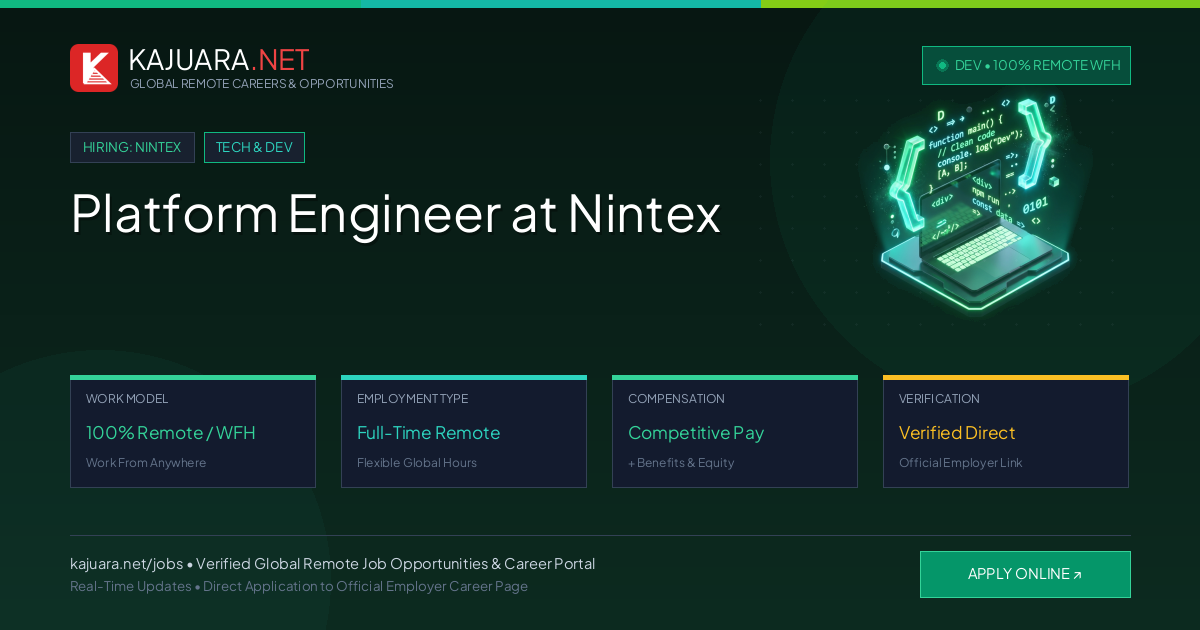Click the 'Full-Time Remote' value
The width and height of the screenshot is (1200, 630).
pyautogui.click(x=428, y=433)
